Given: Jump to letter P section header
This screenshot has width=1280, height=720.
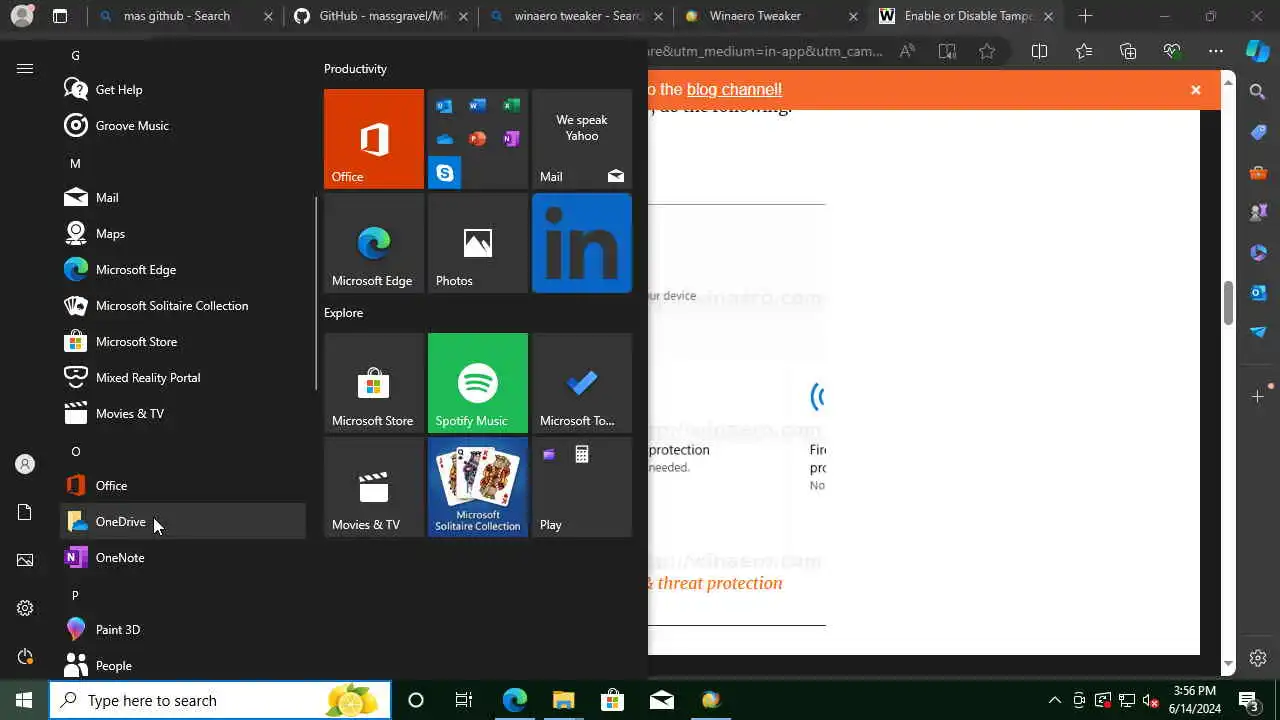Looking at the screenshot, I should [x=75, y=595].
